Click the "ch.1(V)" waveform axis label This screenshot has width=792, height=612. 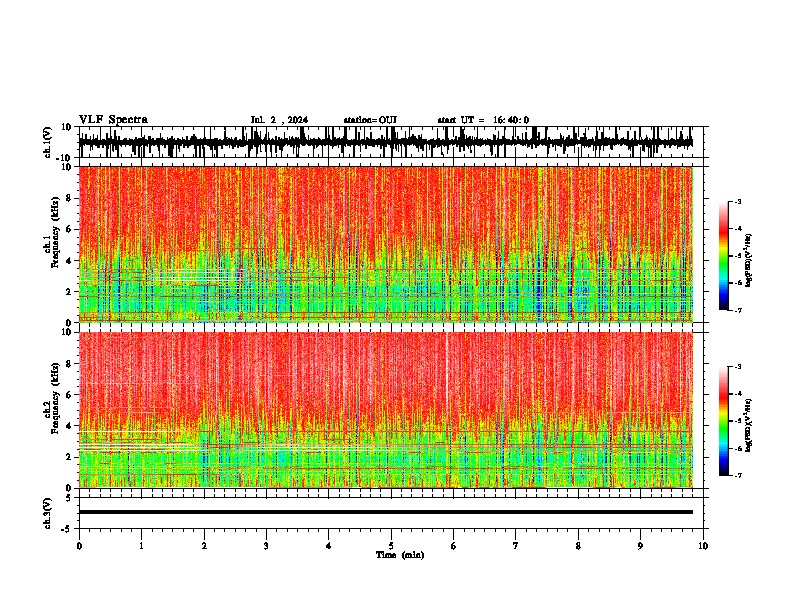[48, 142]
